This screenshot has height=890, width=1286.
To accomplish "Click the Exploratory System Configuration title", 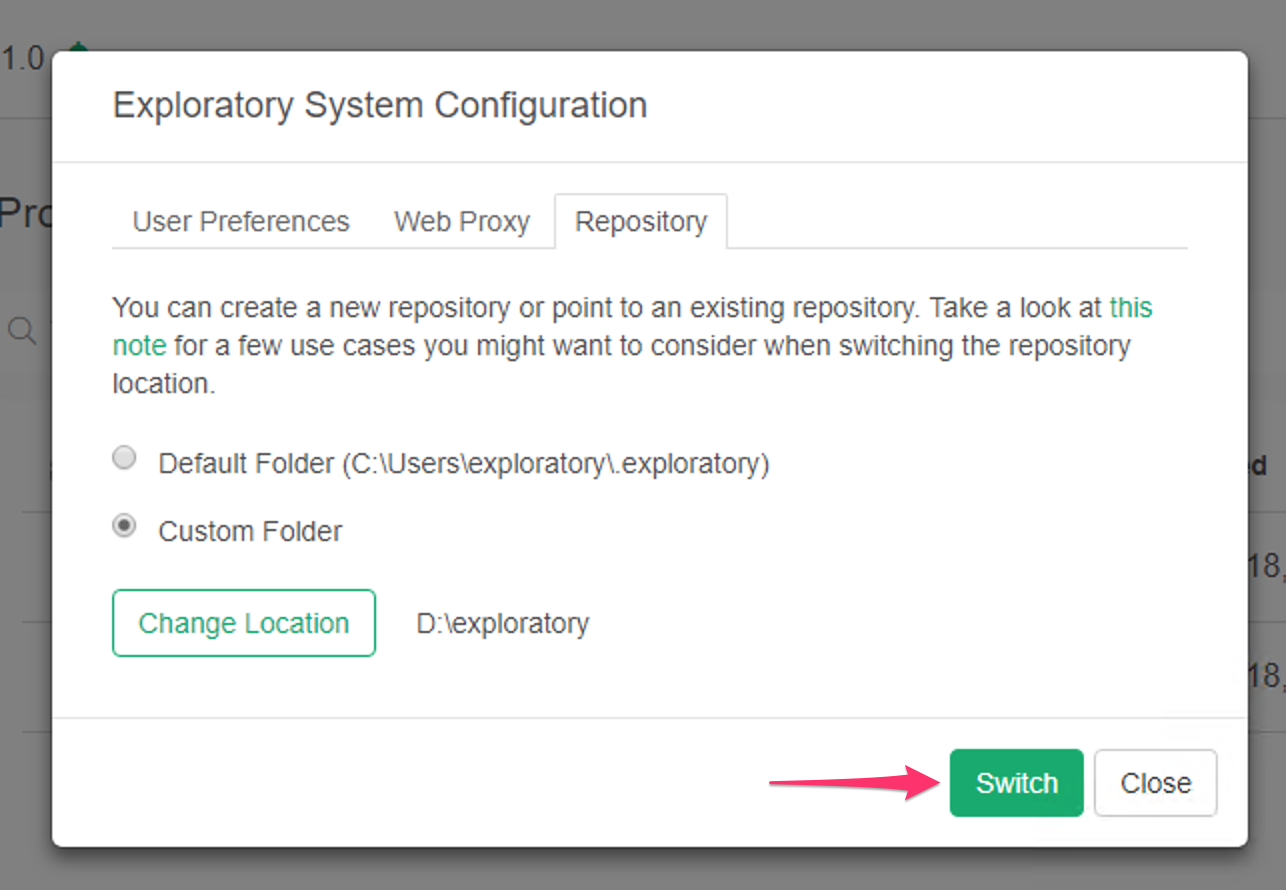I will 380,105.
